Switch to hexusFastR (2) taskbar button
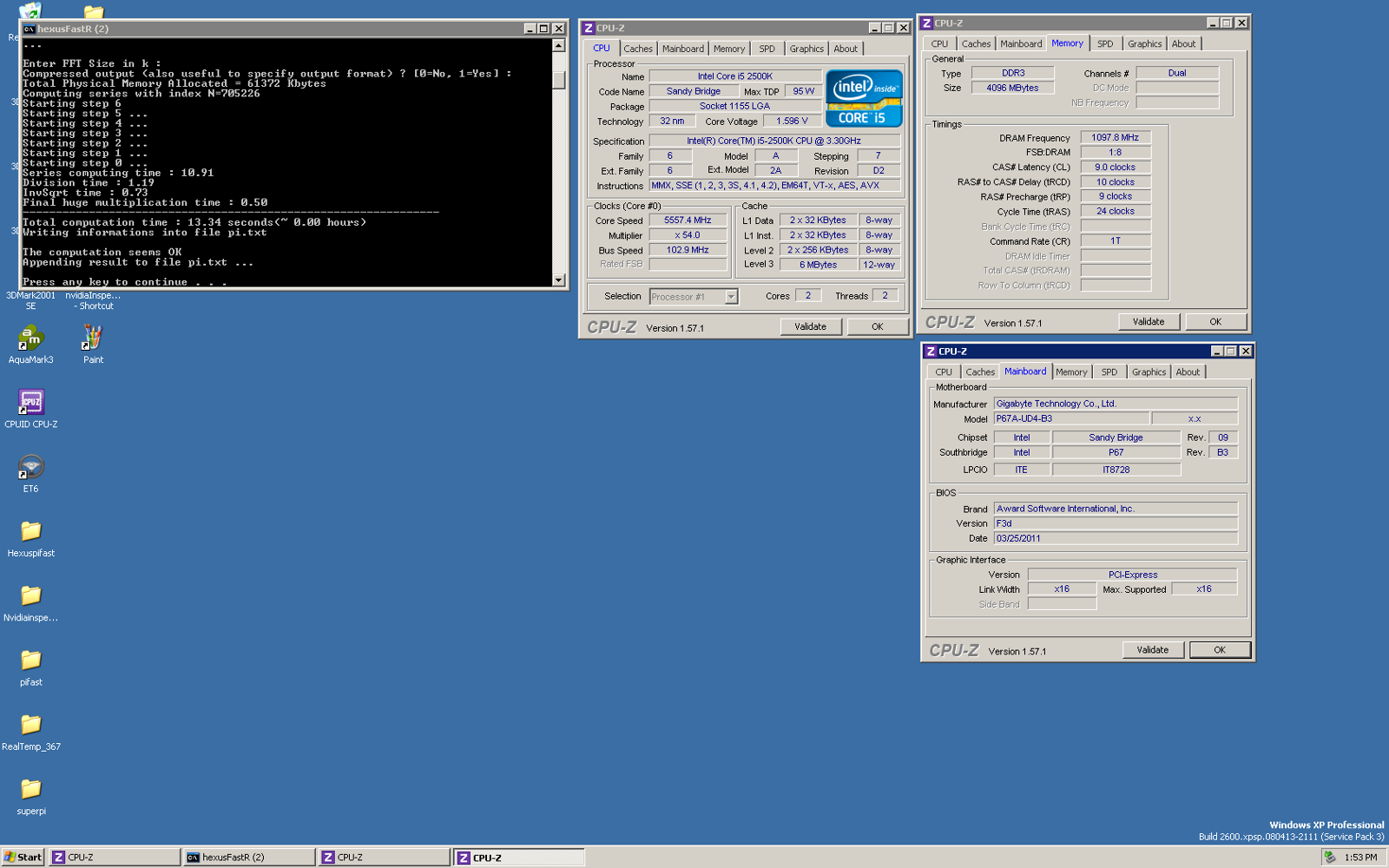The height and width of the screenshot is (868, 1389). tap(250, 857)
